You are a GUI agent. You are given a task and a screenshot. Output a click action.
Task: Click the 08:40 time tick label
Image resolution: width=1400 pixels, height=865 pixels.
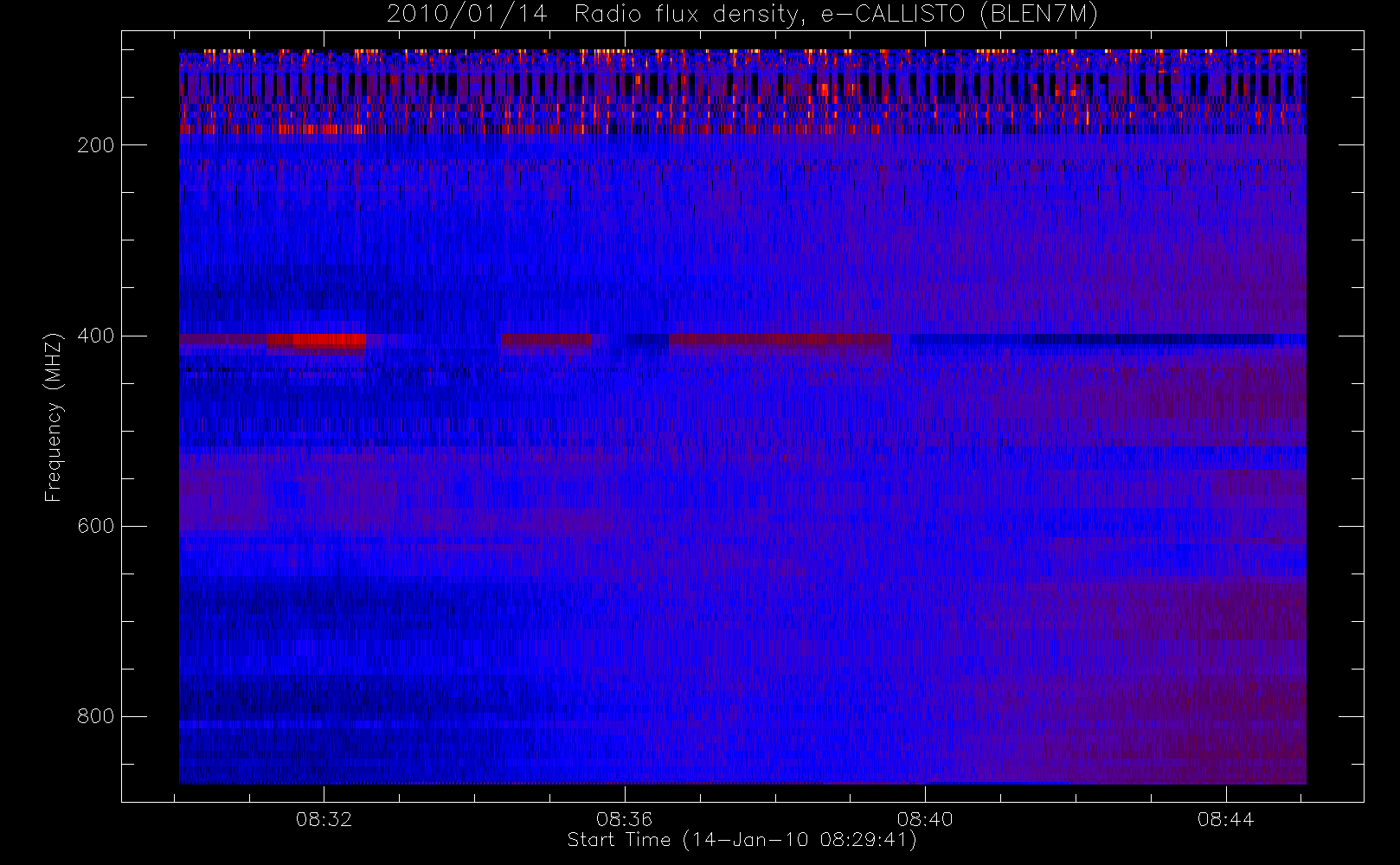tap(925, 819)
